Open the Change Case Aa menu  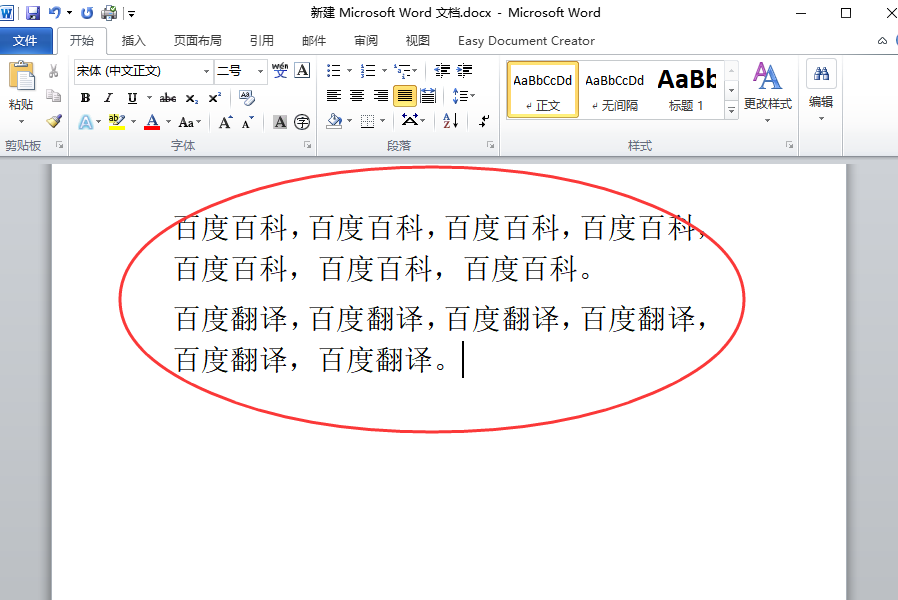pos(190,122)
